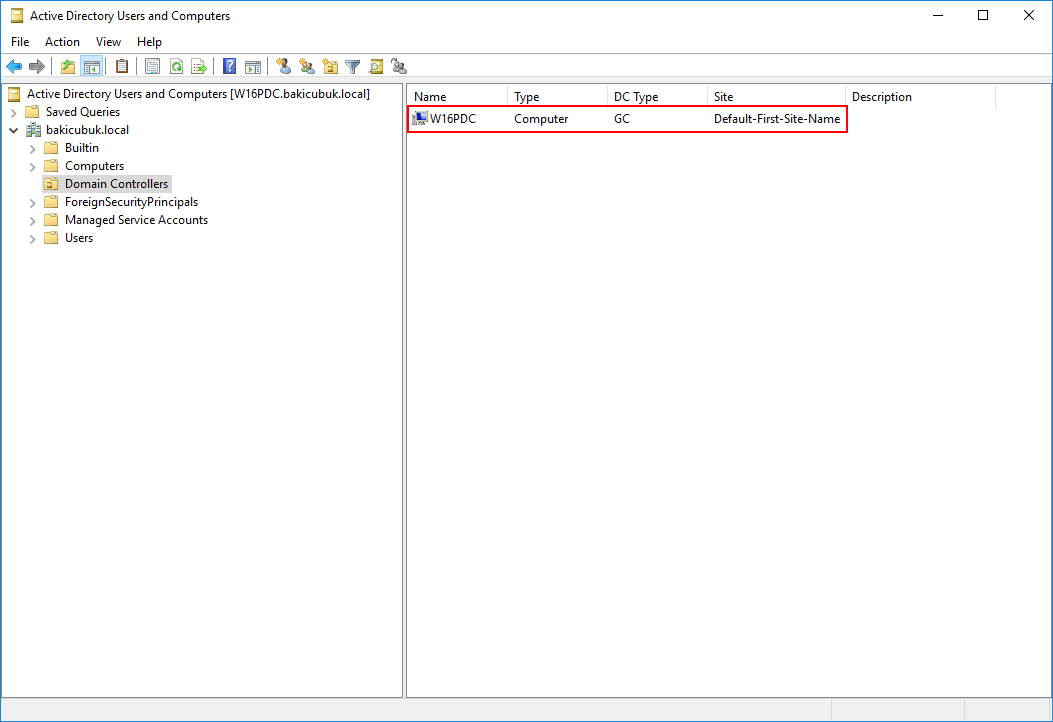Sort by the Type column header

click(x=557, y=97)
